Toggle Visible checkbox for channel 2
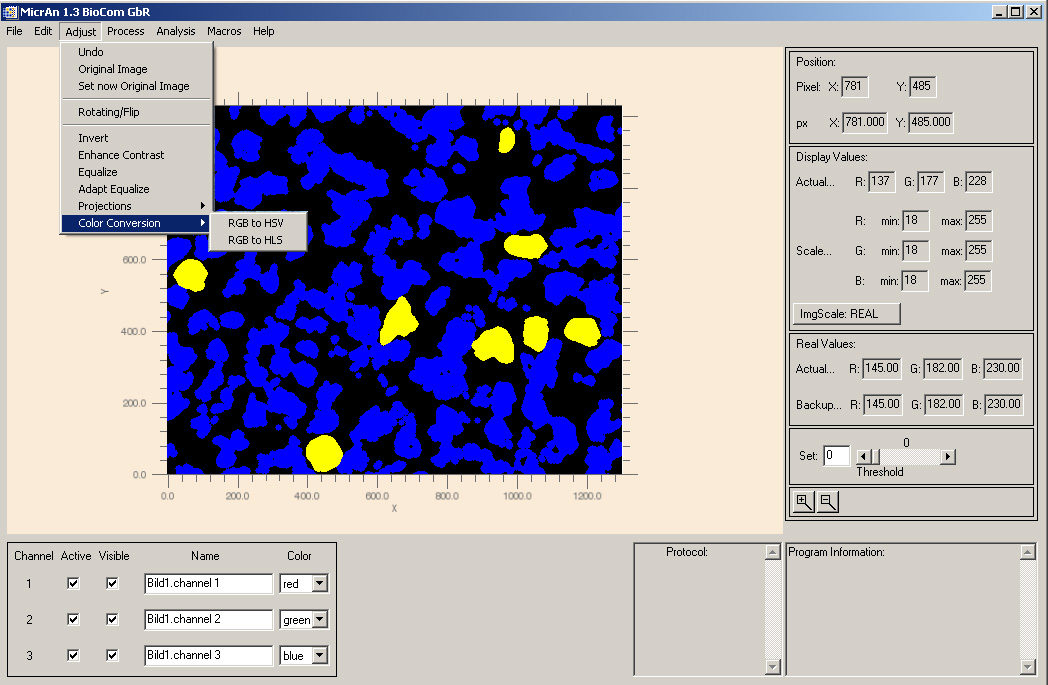The width and height of the screenshot is (1048, 685). click(113, 620)
